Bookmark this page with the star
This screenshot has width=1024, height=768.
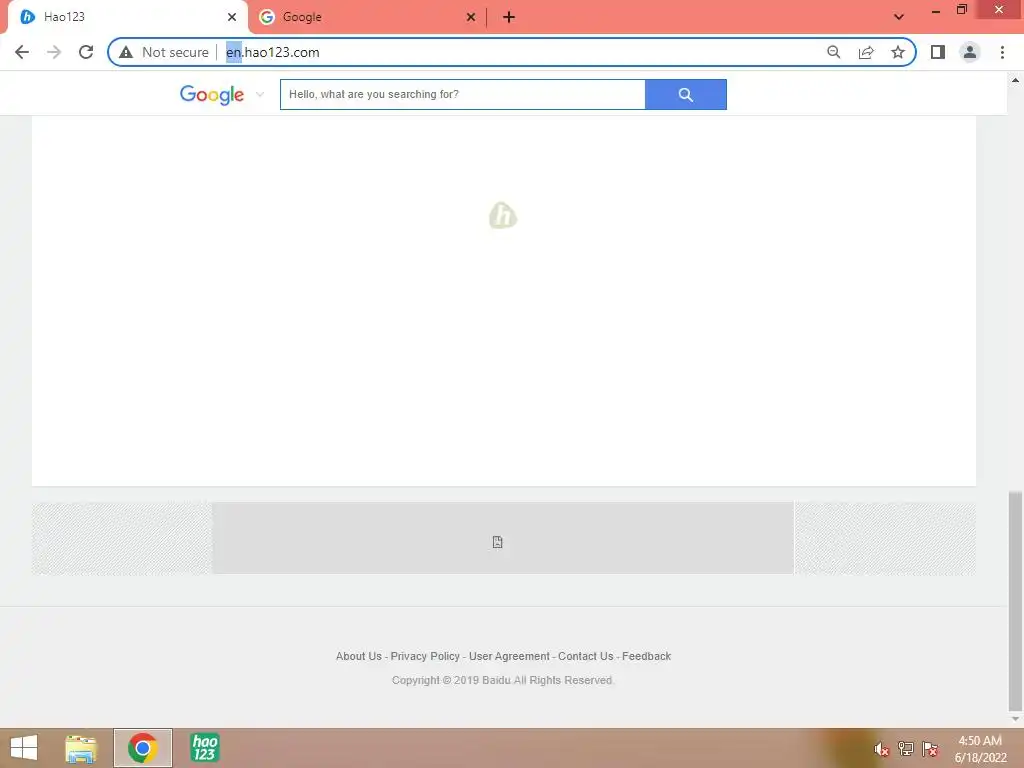point(898,52)
